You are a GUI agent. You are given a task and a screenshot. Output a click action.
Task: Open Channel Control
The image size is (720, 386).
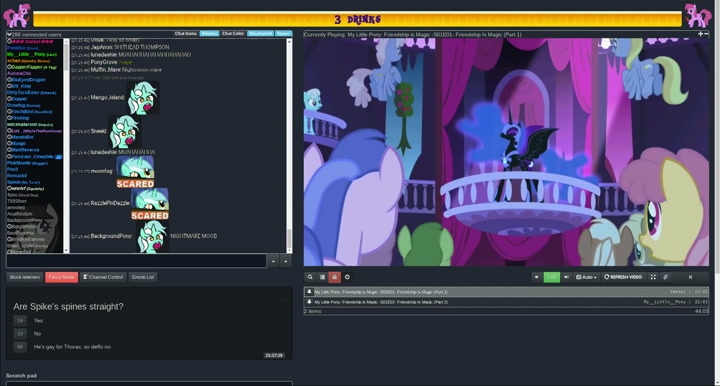(x=103, y=277)
